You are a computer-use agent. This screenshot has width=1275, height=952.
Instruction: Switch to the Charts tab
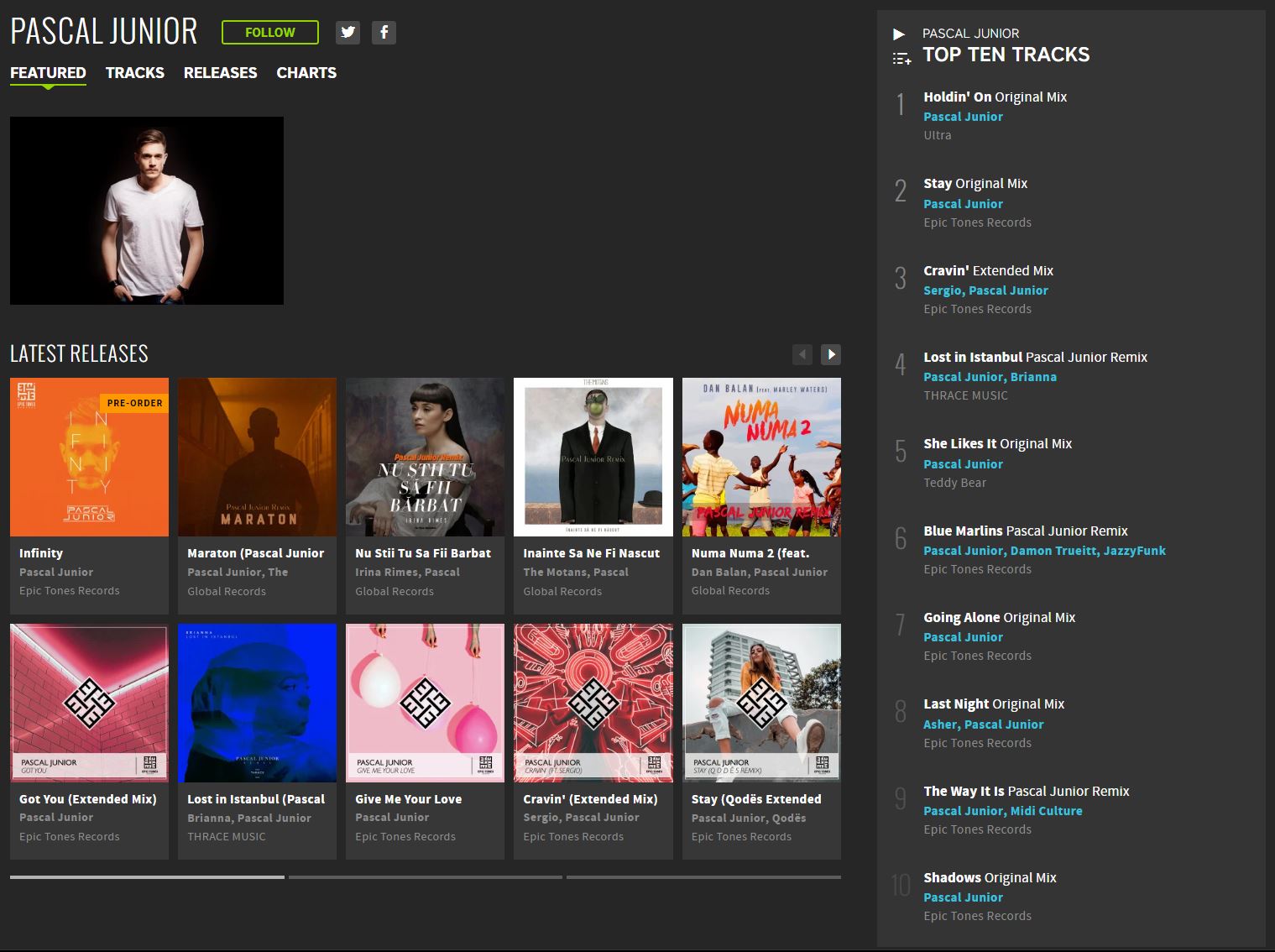pyautogui.click(x=306, y=73)
